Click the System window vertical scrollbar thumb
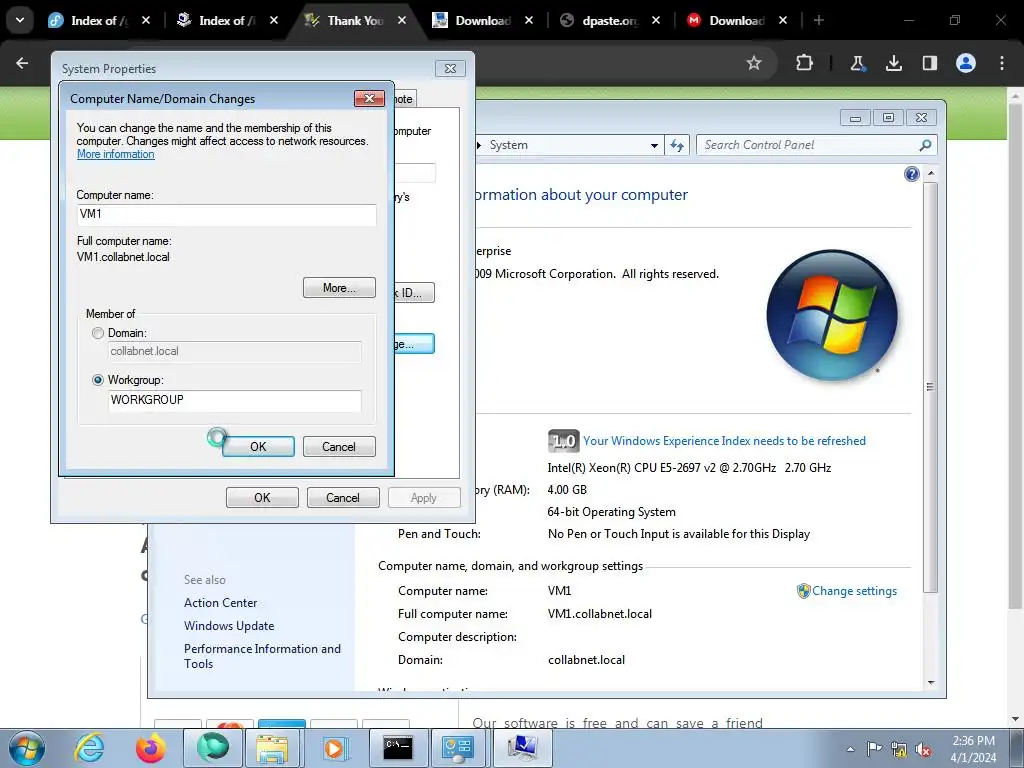The image size is (1024, 768). click(x=931, y=387)
